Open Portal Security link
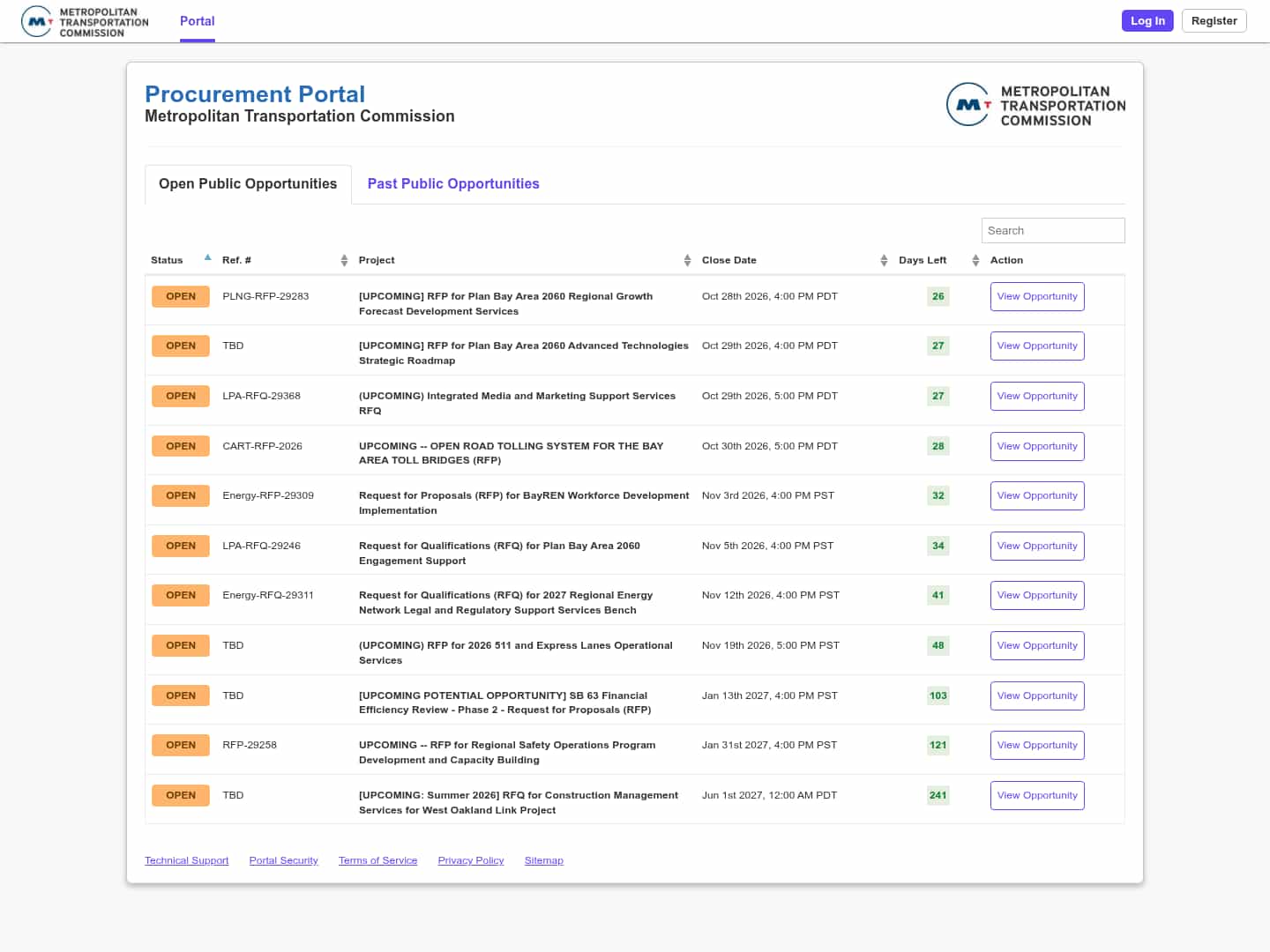 coord(284,860)
